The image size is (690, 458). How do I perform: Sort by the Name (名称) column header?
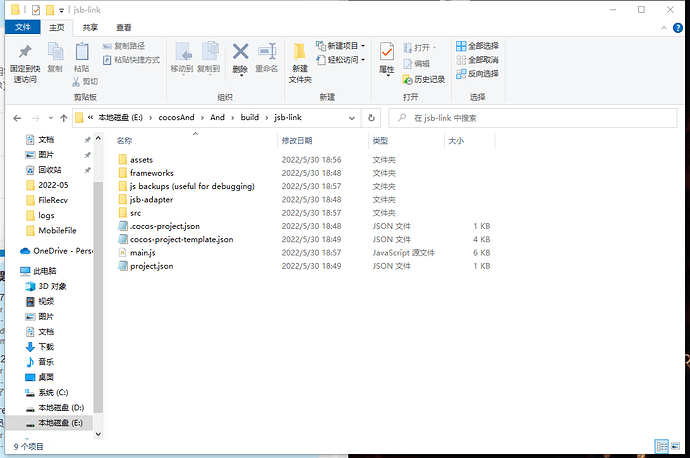coord(125,141)
